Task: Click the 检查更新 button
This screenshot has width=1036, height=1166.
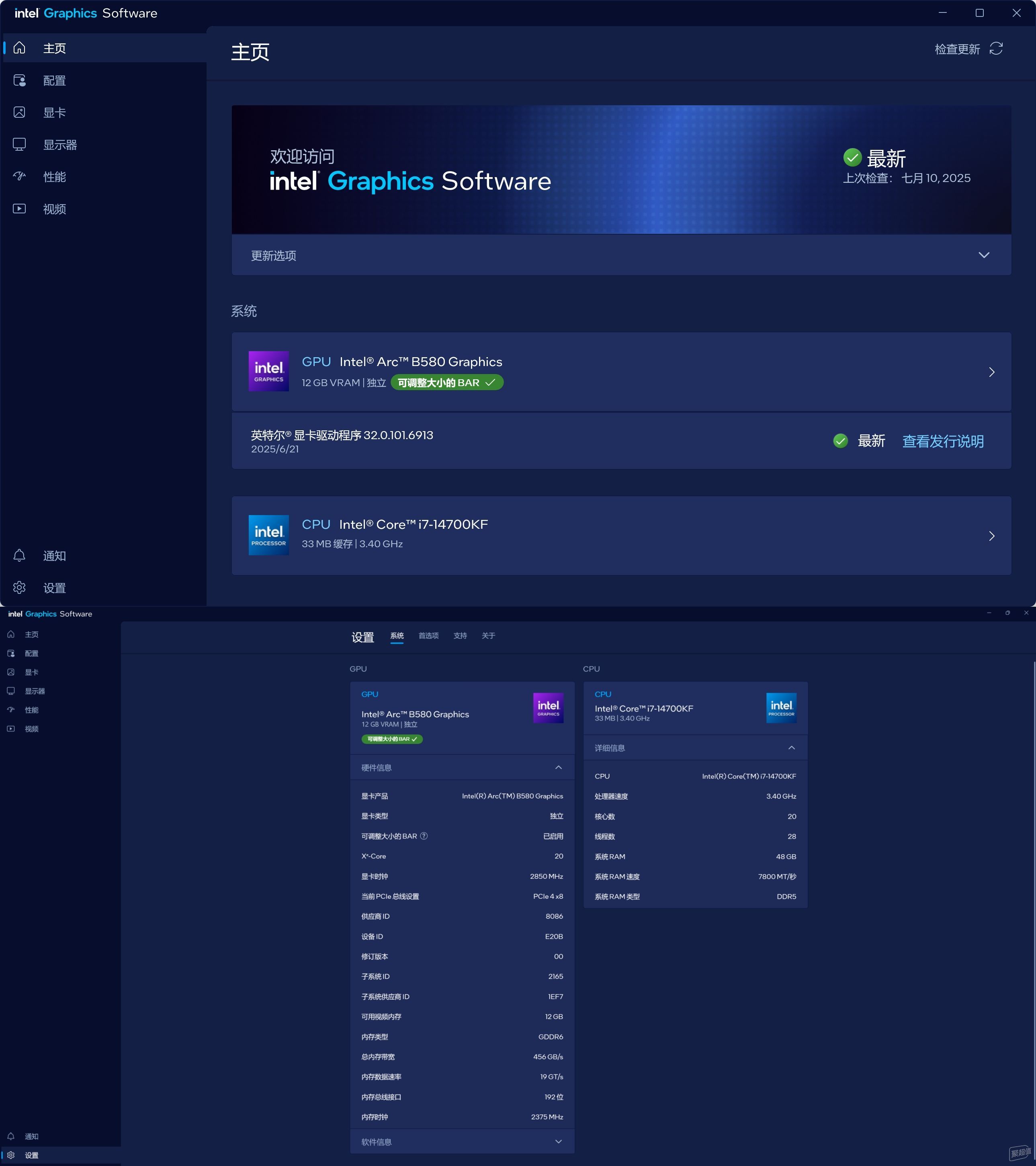Action: tap(957, 49)
